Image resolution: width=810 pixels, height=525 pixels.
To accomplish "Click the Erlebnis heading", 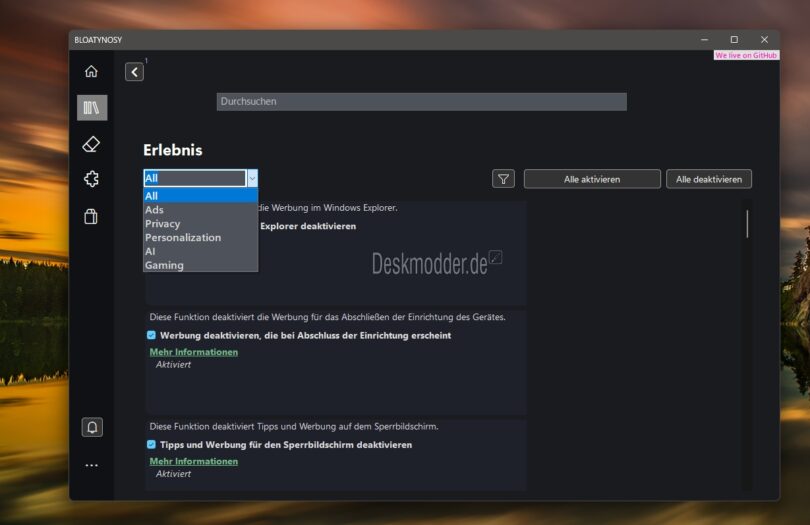I will (173, 150).
